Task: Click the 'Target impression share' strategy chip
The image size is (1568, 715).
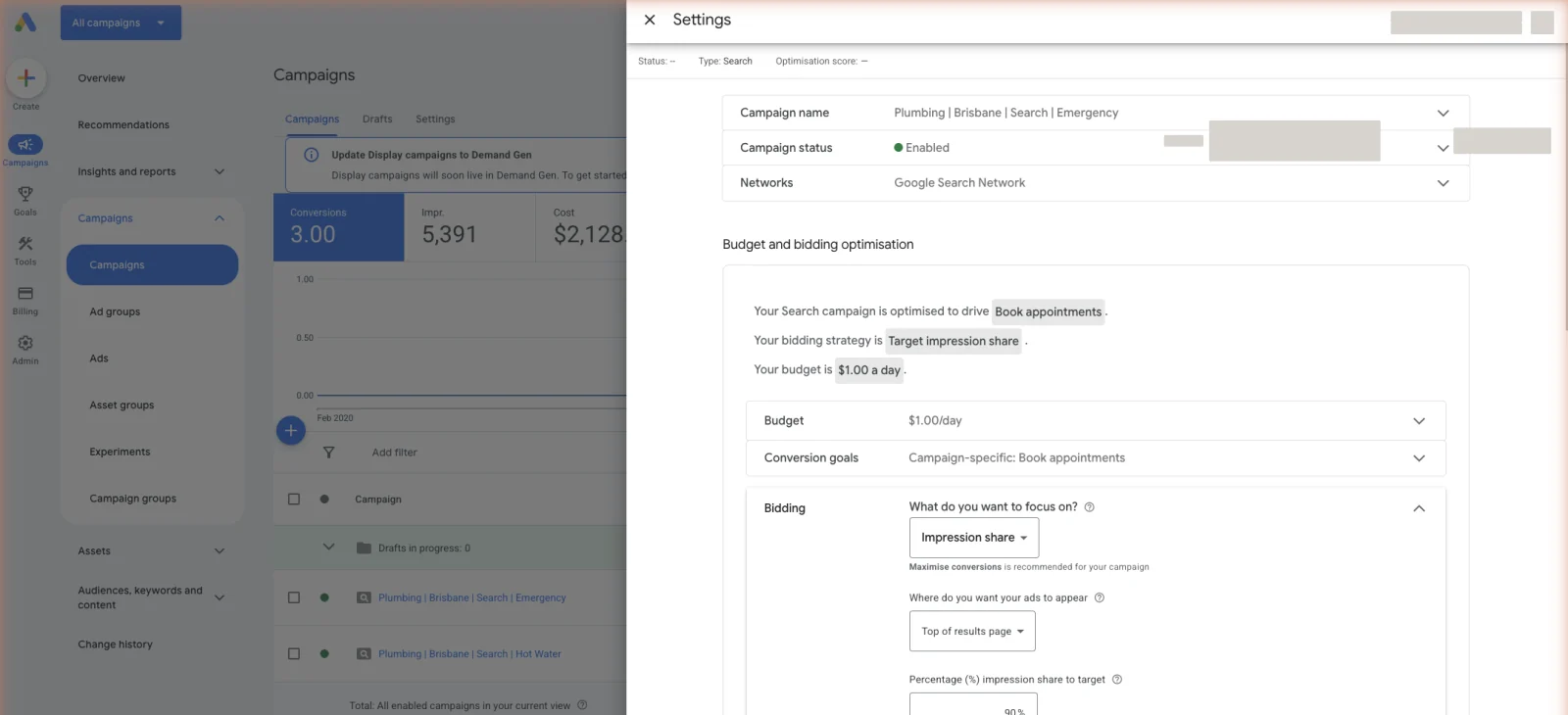Action: coord(954,341)
